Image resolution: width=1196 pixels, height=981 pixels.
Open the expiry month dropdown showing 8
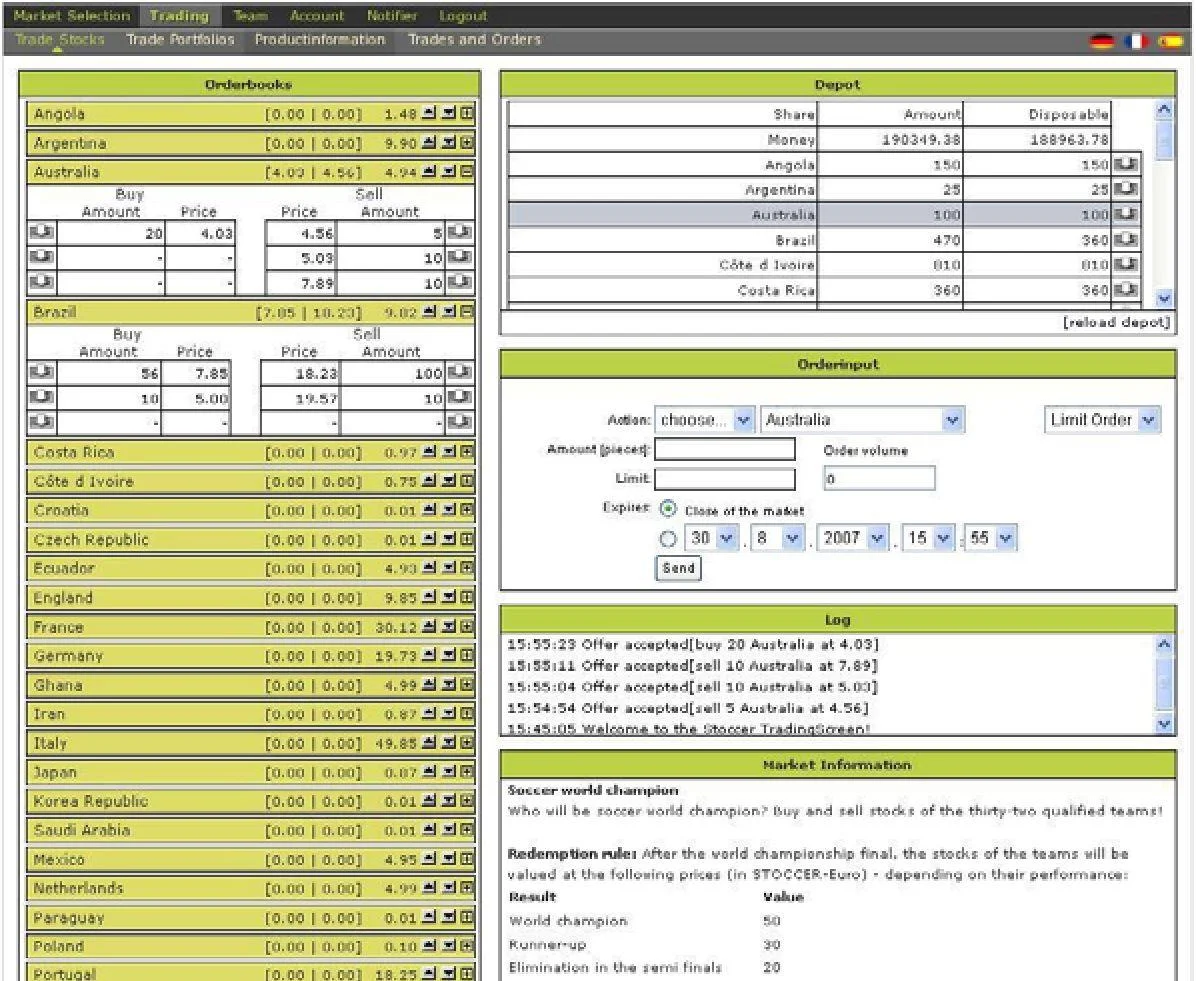point(778,538)
